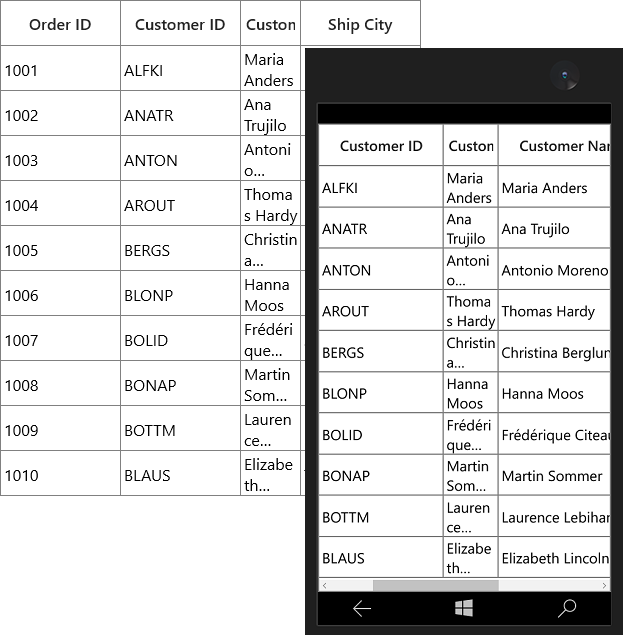623x635 pixels.
Task: Select cell 1006 in desktop grid
Action: [60, 293]
